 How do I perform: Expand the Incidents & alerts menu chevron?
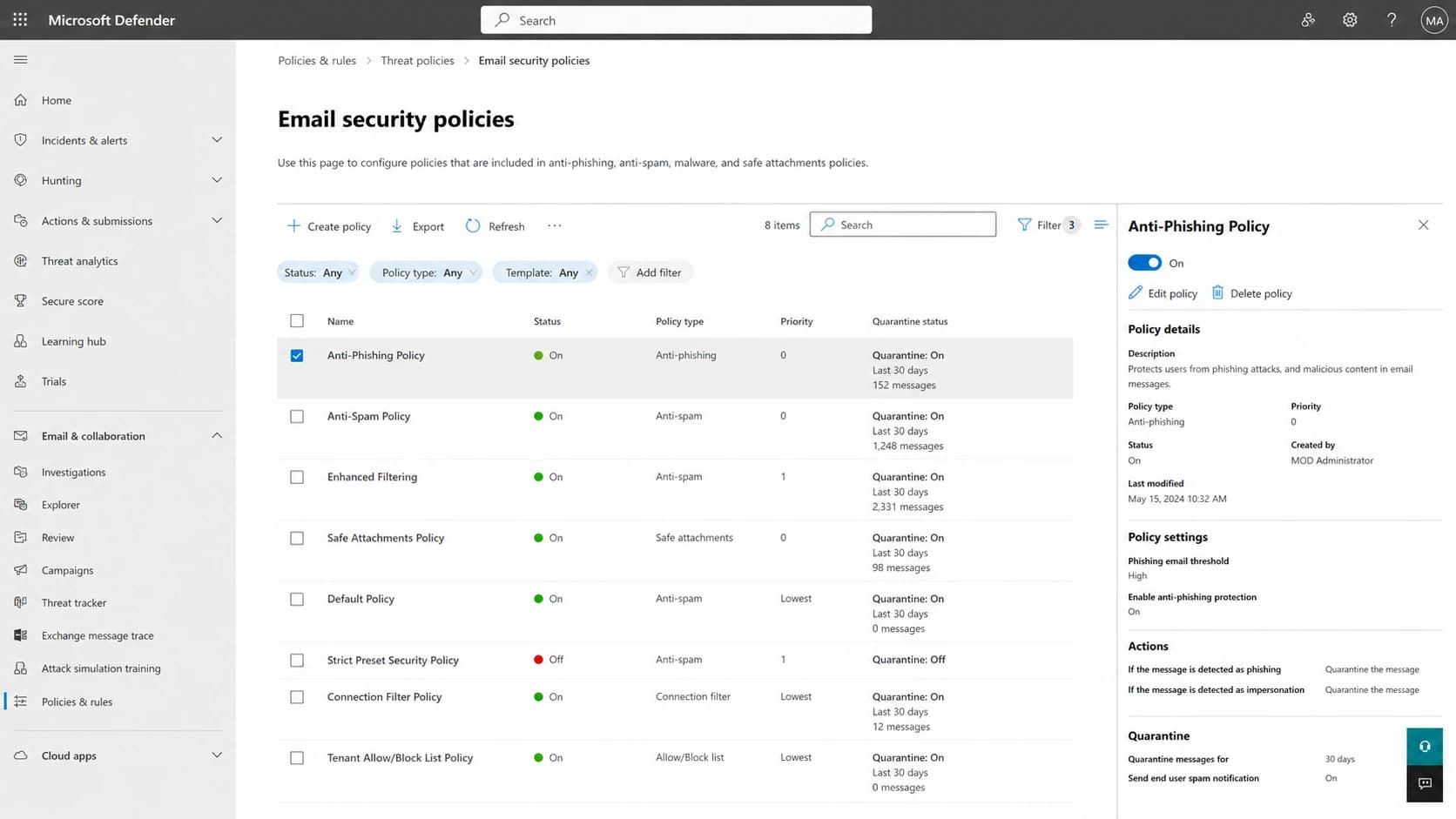[x=217, y=140]
